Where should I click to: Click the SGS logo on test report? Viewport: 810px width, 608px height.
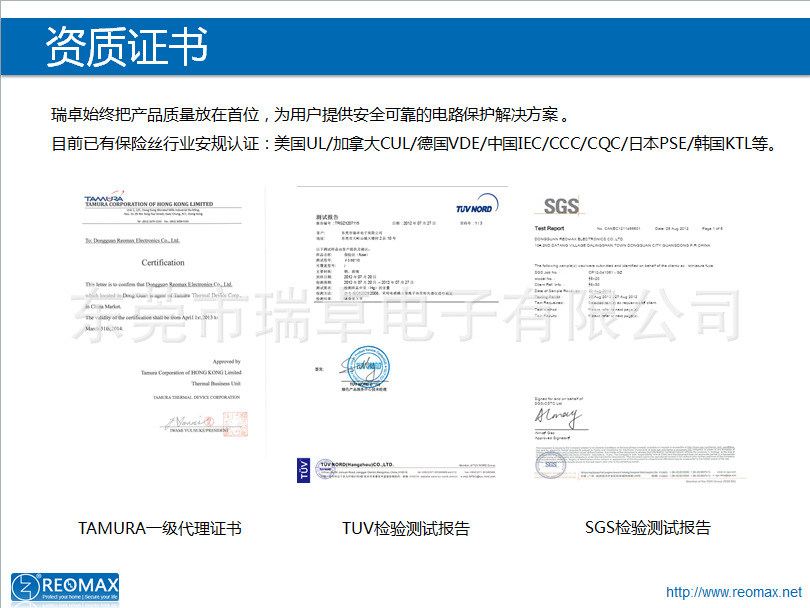click(x=561, y=206)
